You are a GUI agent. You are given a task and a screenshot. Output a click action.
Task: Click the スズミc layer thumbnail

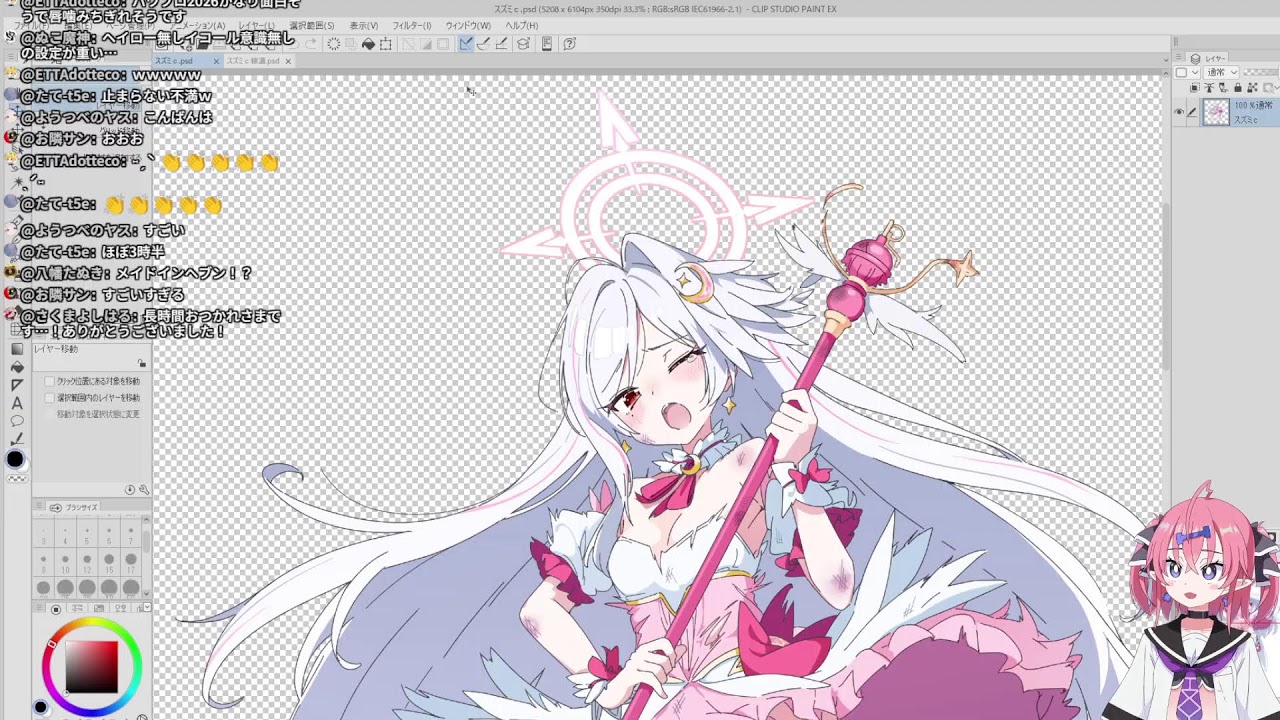click(x=1217, y=112)
